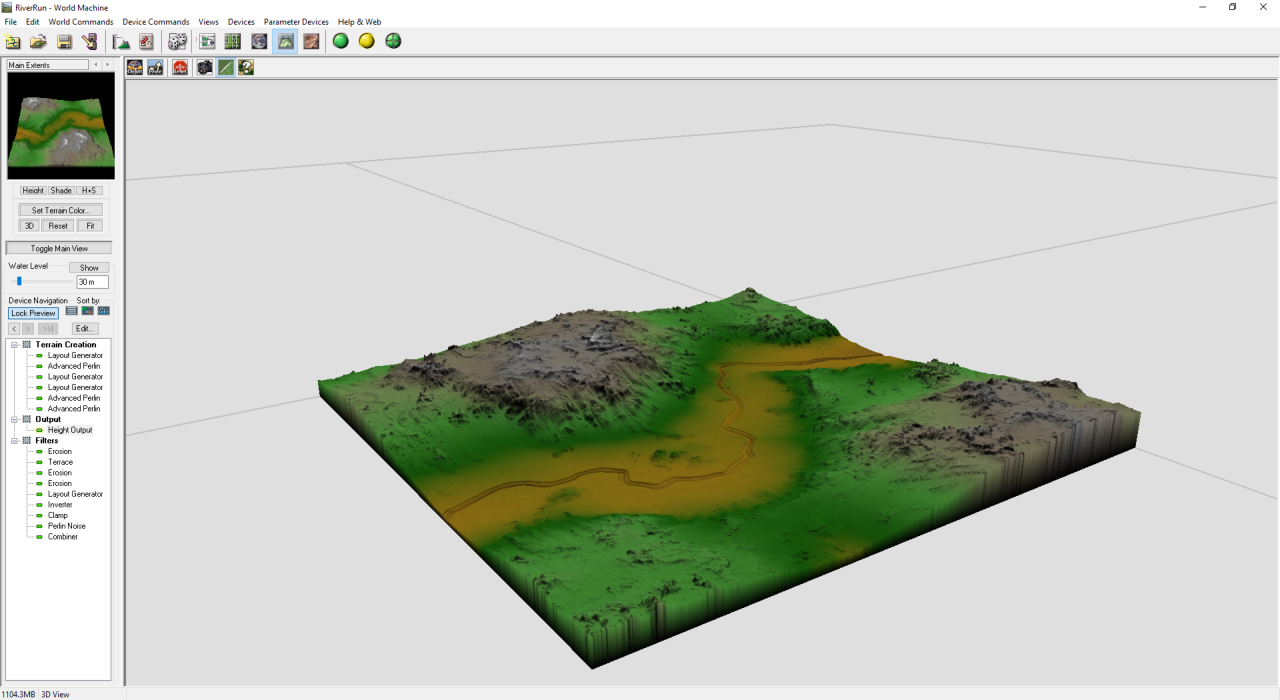Switch to the Explorer globe view icon

259,41
